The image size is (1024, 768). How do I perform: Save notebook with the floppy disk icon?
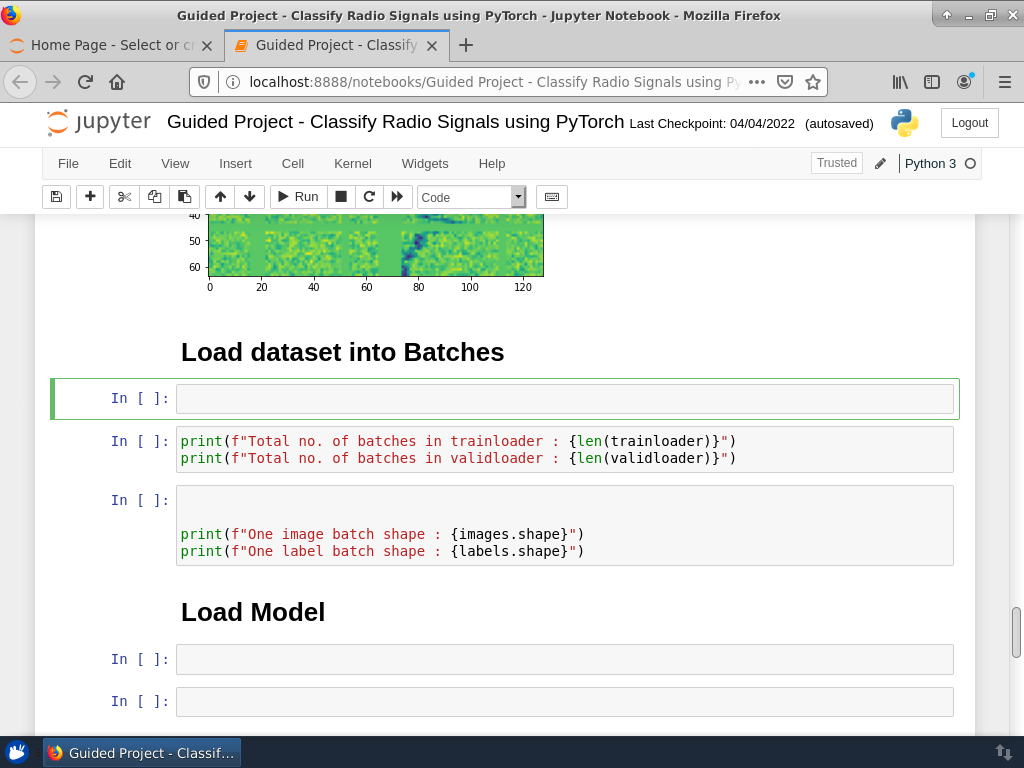56,197
